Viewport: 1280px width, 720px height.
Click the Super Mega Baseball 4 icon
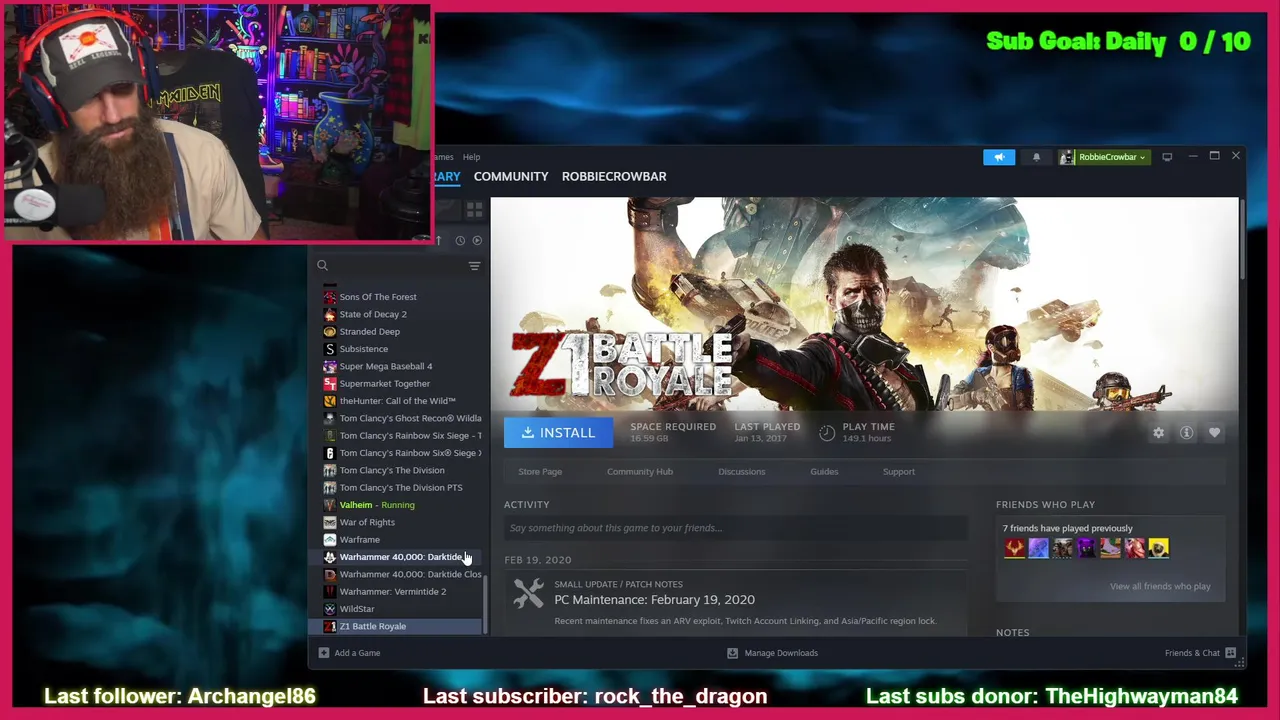[330, 366]
